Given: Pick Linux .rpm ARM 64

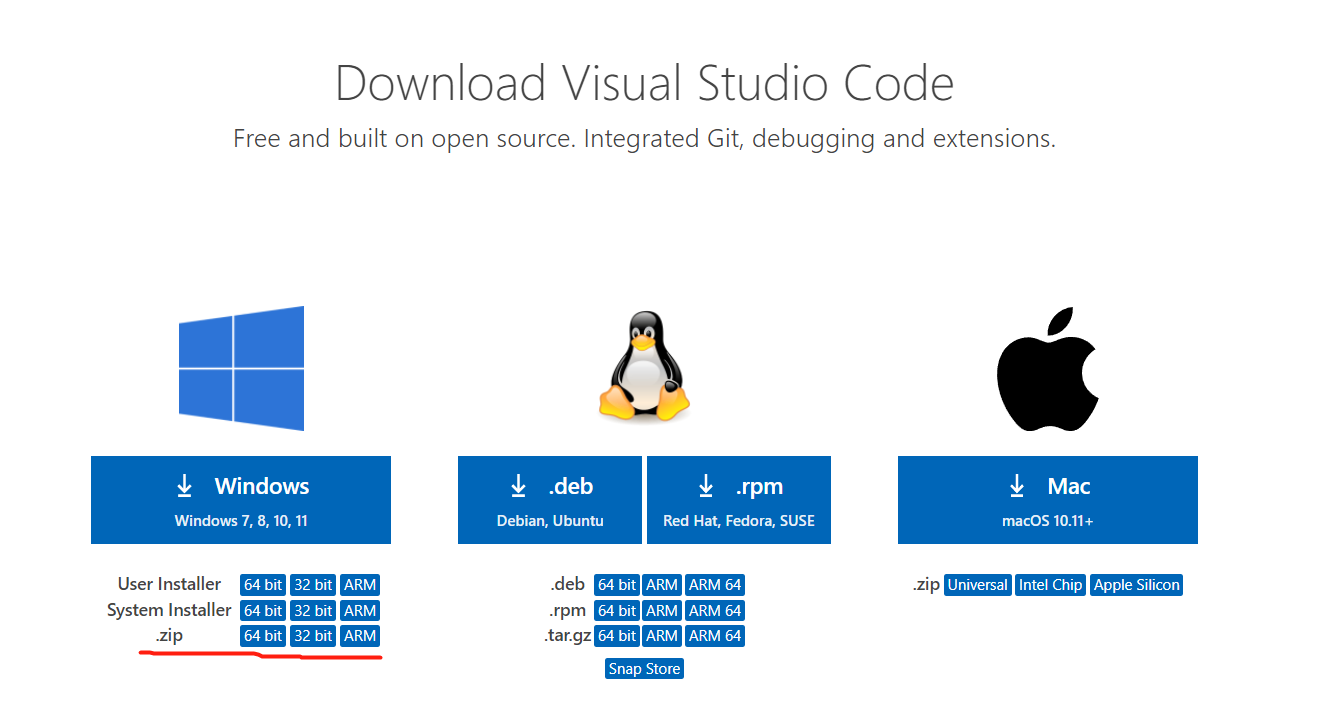Looking at the screenshot, I should tap(715, 611).
